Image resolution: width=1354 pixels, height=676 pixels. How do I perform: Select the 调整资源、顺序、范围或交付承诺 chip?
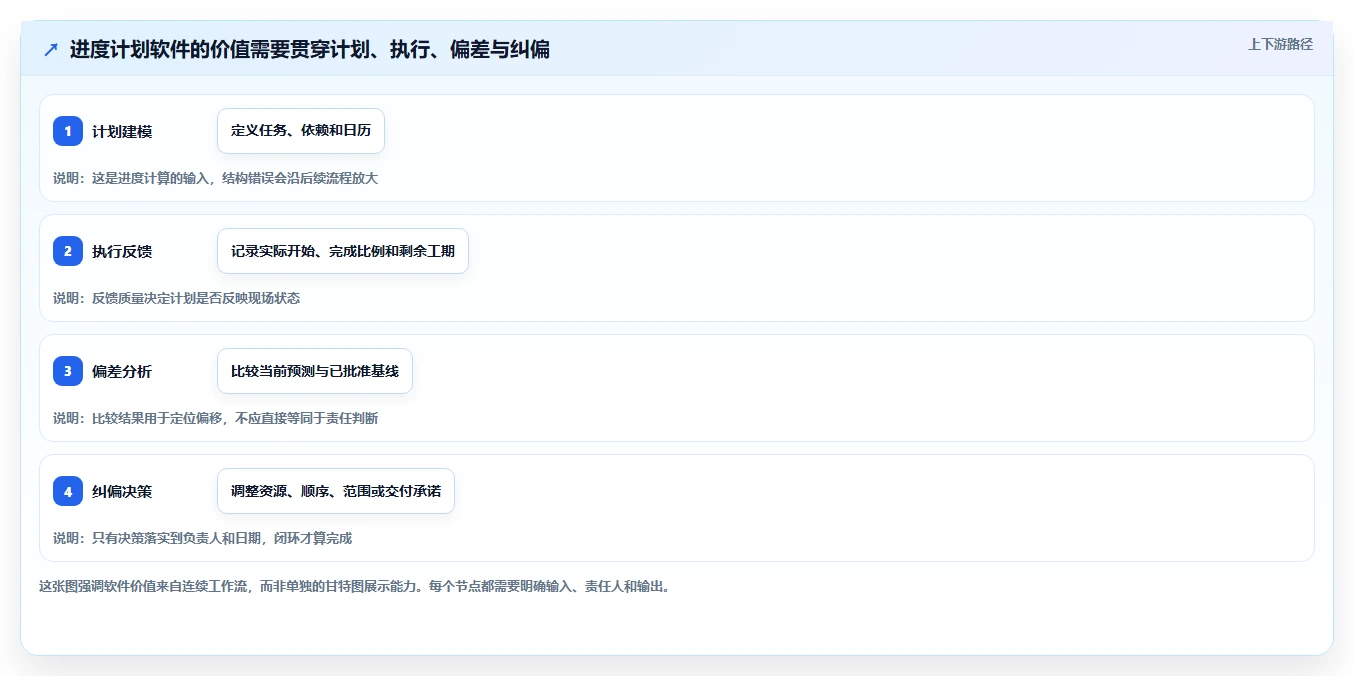336,491
